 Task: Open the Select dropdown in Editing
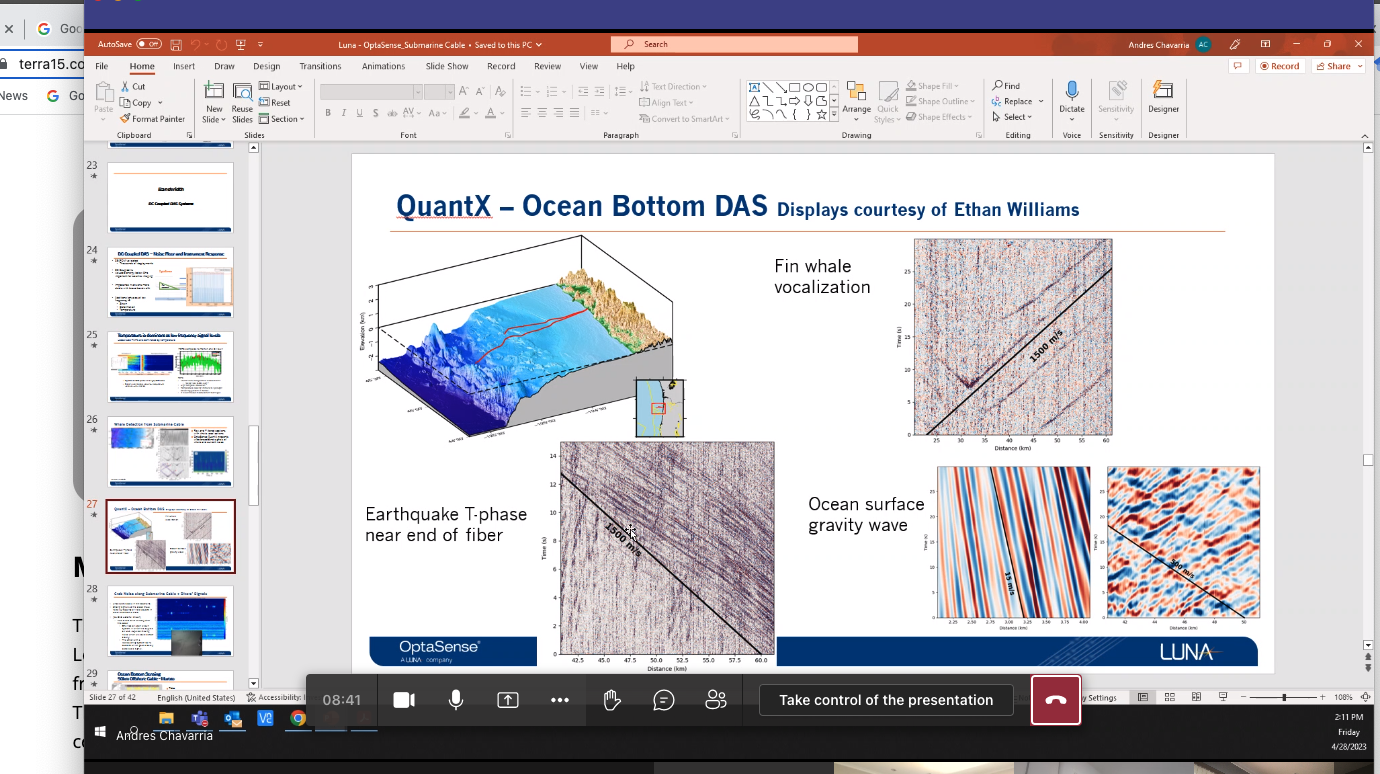pos(1010,117)
